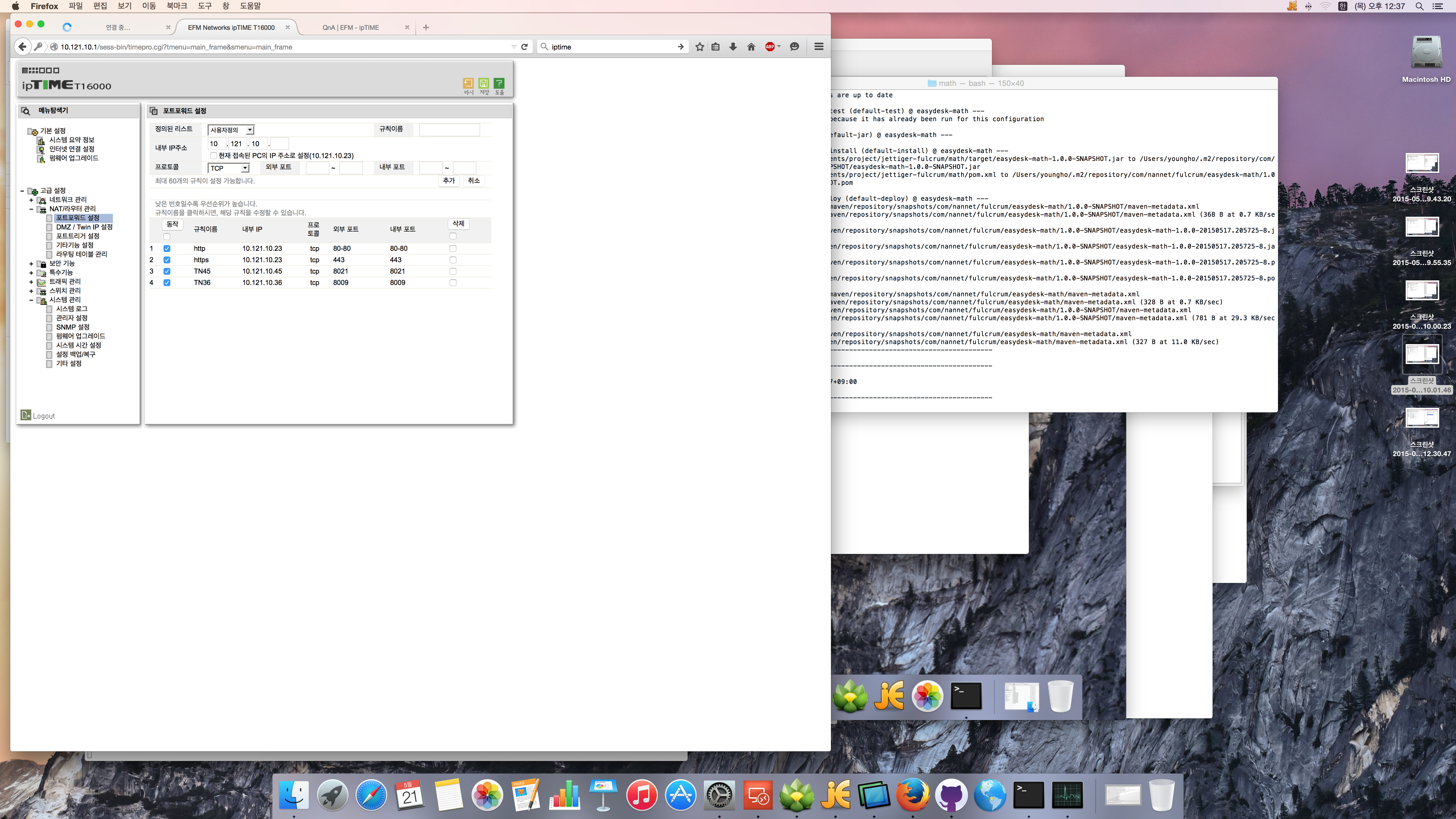Click the 삭제 delete button in table header

[458, 224]
